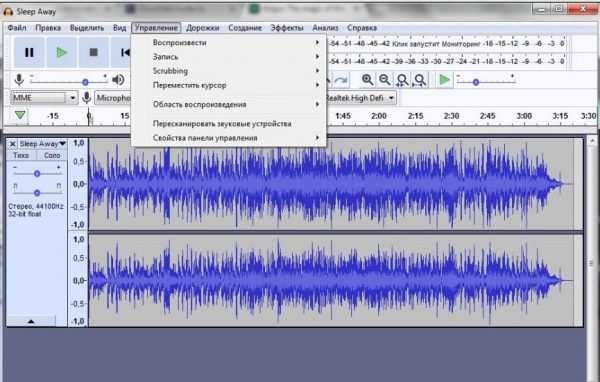
Task: Open the Справка menu
Action: coord(362,28)
